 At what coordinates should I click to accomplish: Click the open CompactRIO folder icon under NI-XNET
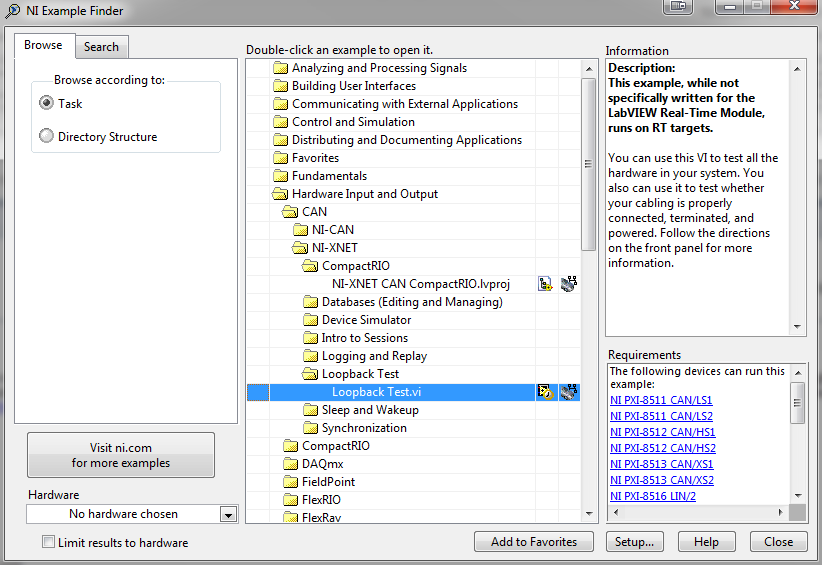pyautogui.click(x=310, y=266)
